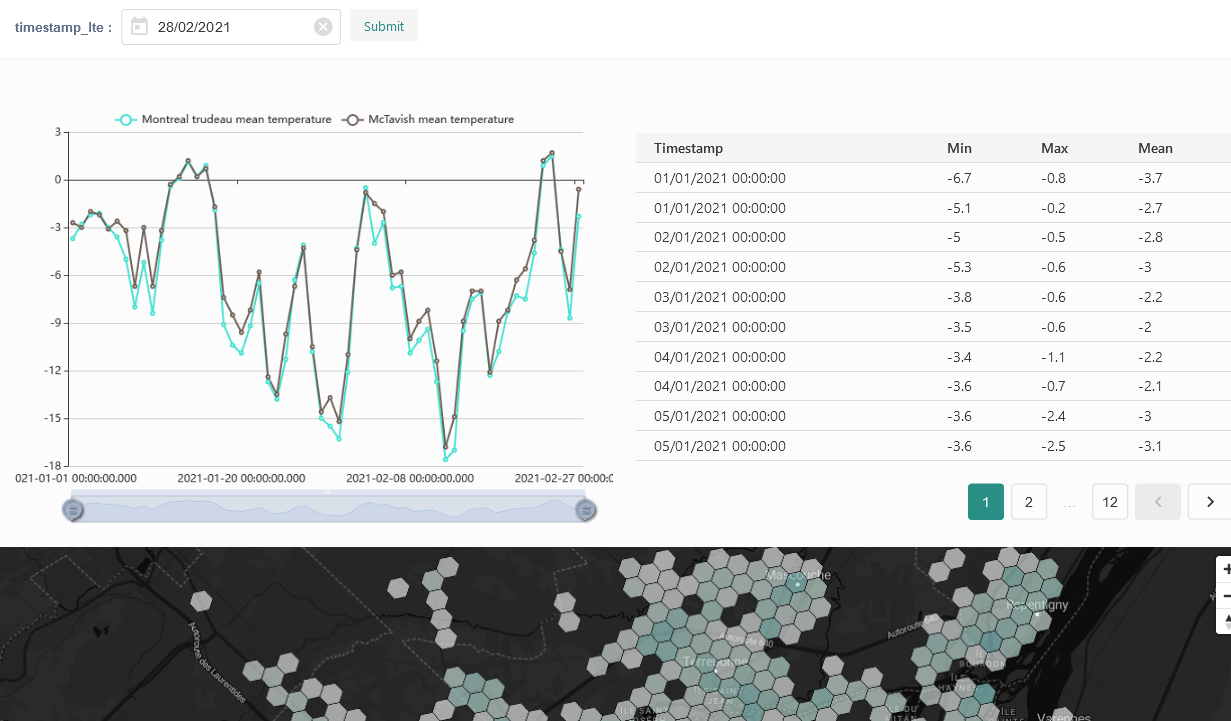This screenshot has height=721, width=1231.
Task: Click the Mean value -3.7 cell
Action: 1150,178
